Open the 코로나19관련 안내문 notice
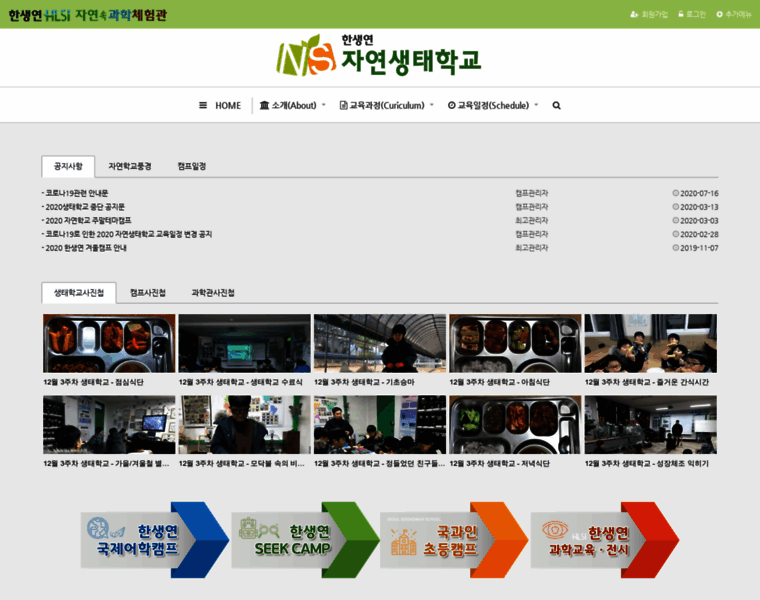Screen dimensions: 760x600 point(77,193)
